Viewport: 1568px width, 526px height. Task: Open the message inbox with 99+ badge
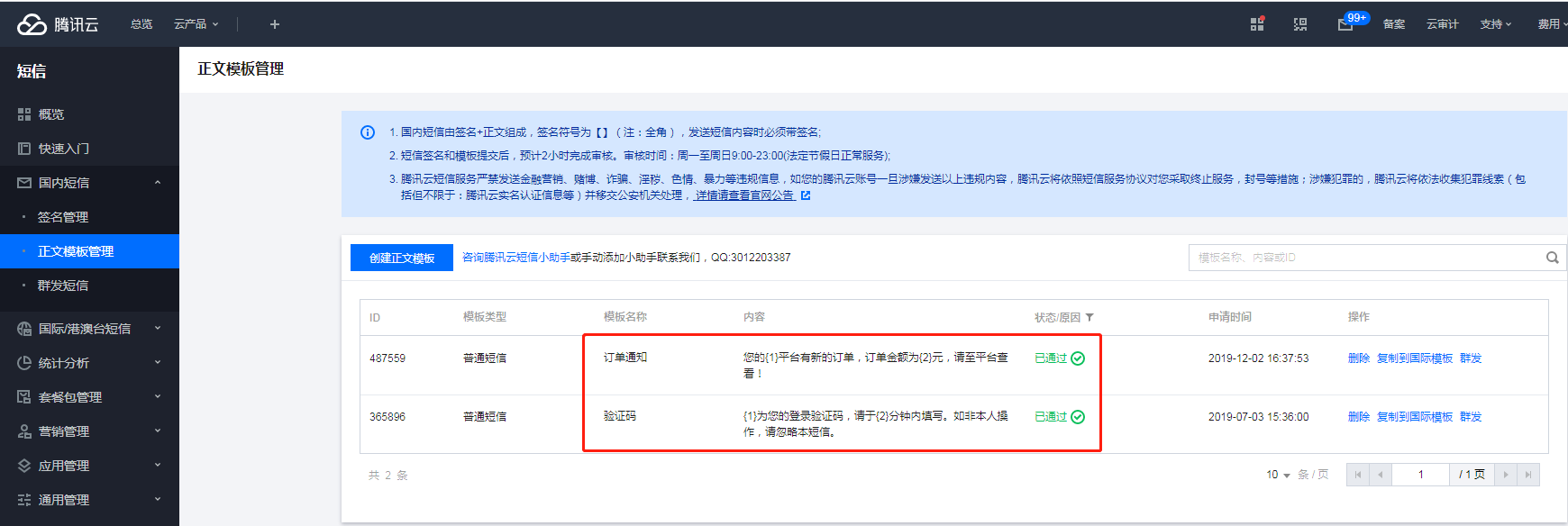pos(1346,24)
